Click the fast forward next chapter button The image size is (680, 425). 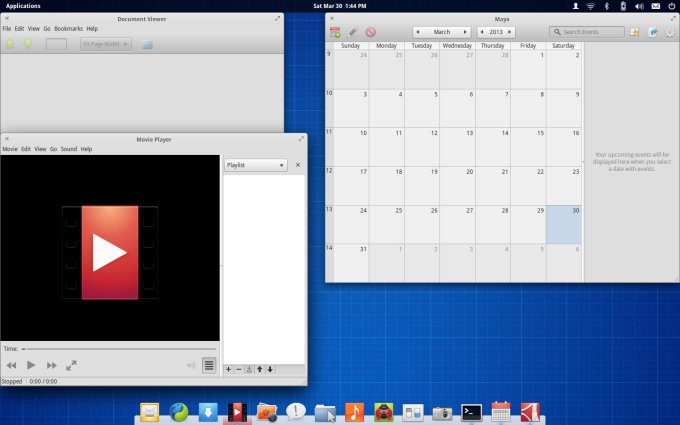click(52, 366)
